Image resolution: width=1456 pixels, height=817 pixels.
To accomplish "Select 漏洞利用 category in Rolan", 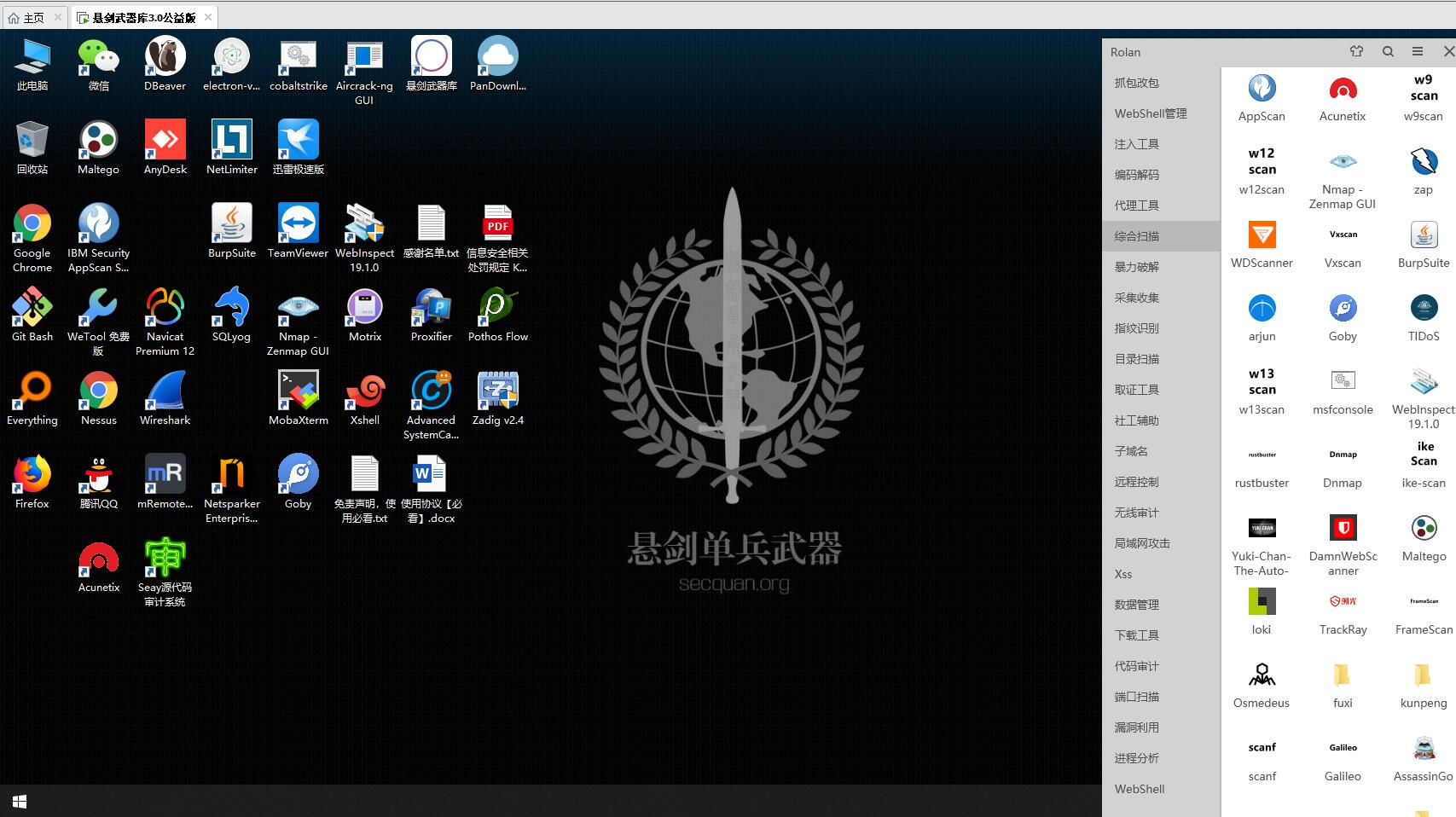I will click(x=1161, y=727).
